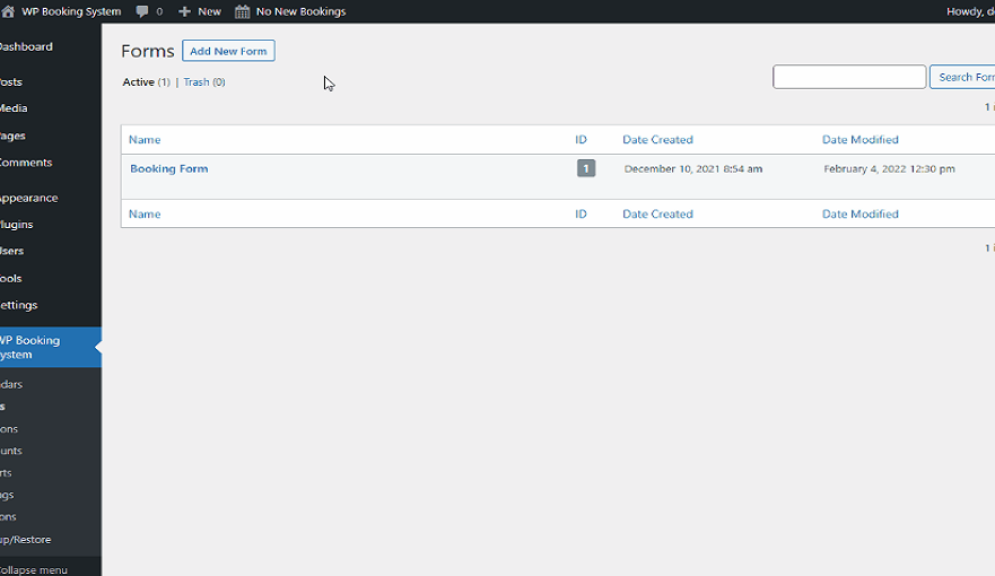
Task: Click inside the search forms field
Action: click(x=848, y=76)
